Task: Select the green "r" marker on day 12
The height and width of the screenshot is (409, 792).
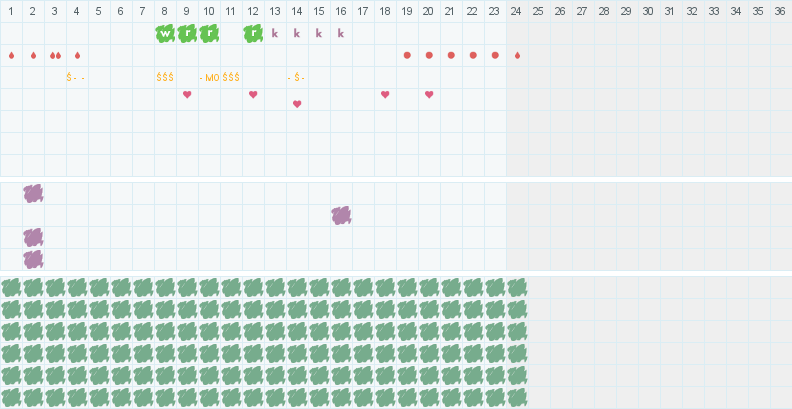Action: [x=253, y=33]
